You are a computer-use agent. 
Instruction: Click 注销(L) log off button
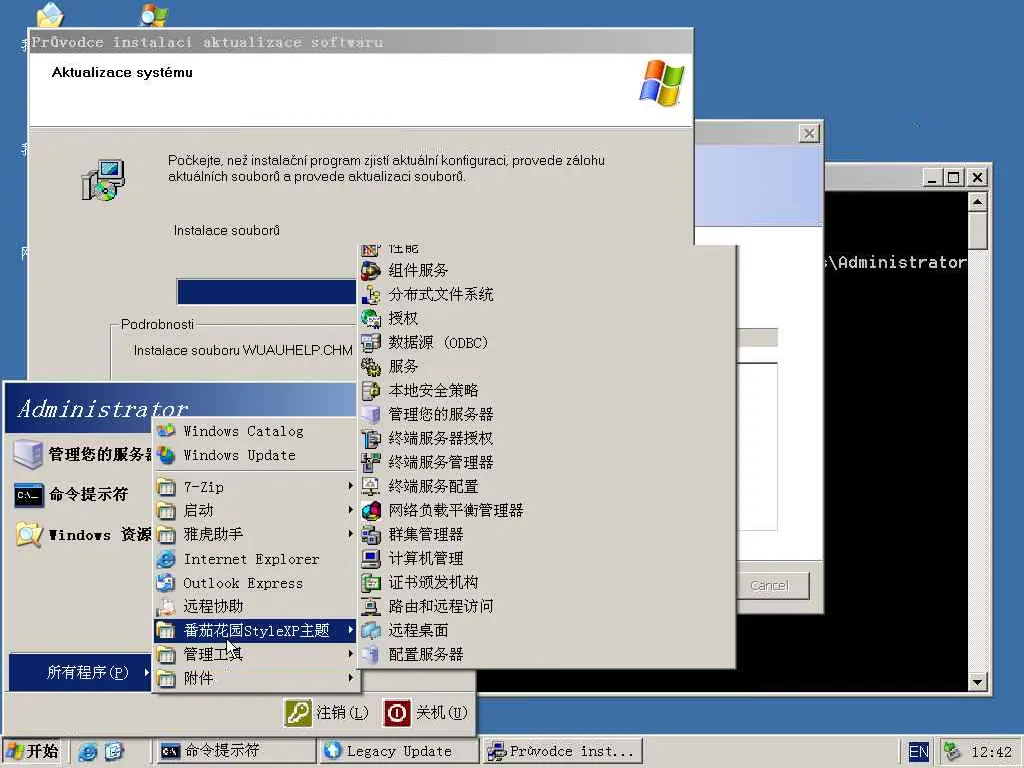point(327,712)
